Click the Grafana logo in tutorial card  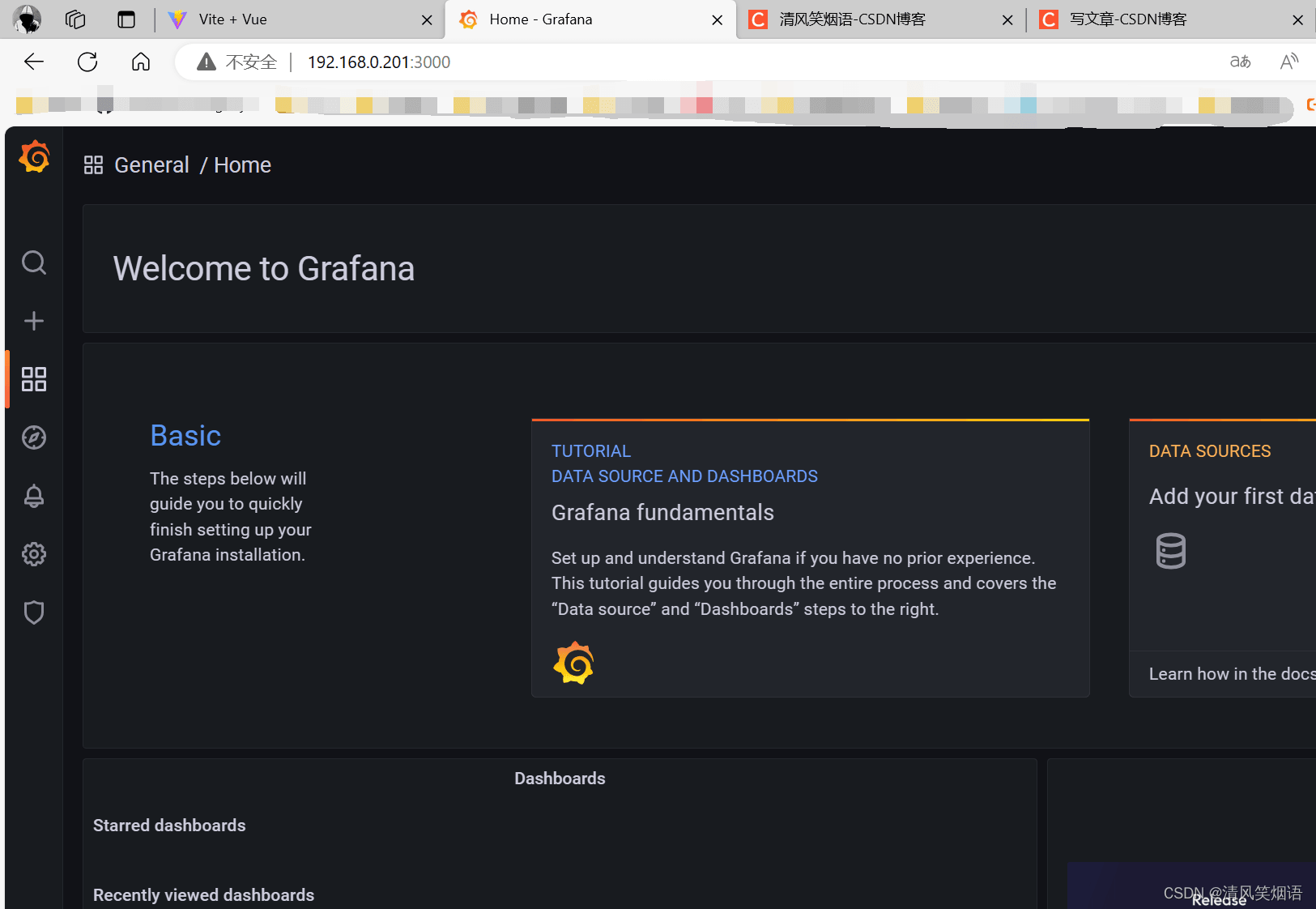pyautogui.click(x=573, y=663)
